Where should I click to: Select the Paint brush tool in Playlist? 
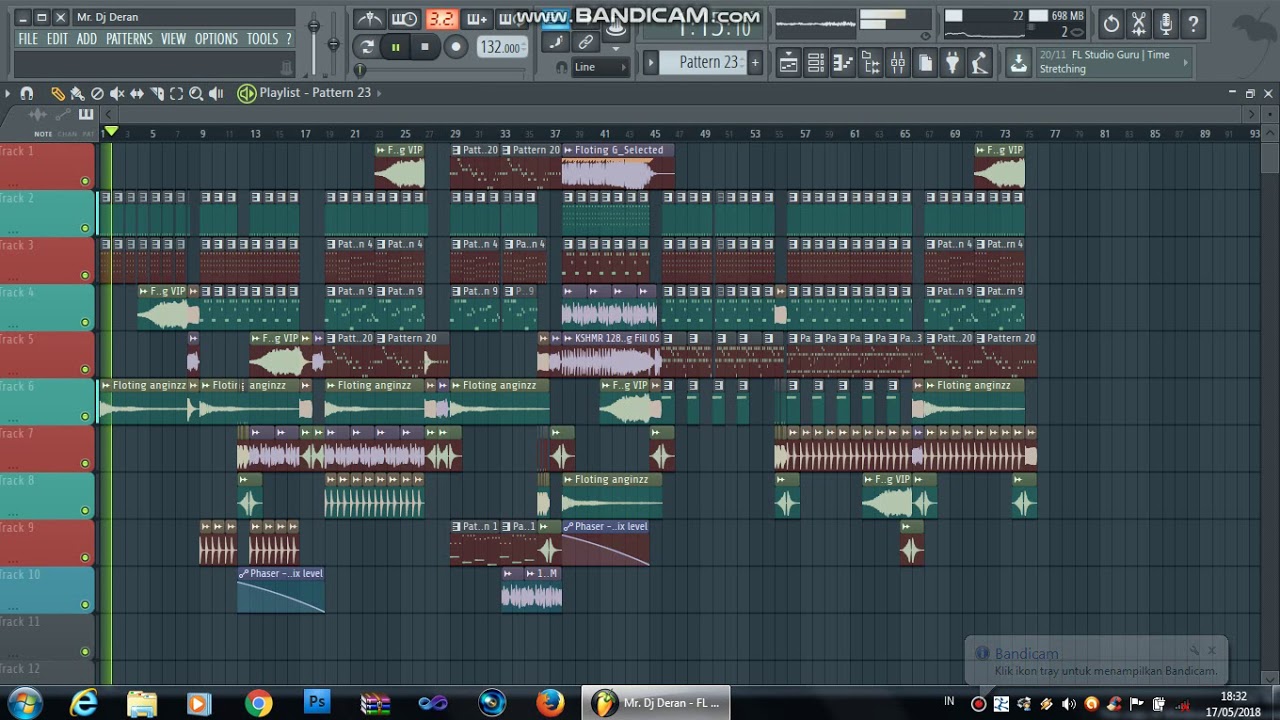click(x=77, y=93)
